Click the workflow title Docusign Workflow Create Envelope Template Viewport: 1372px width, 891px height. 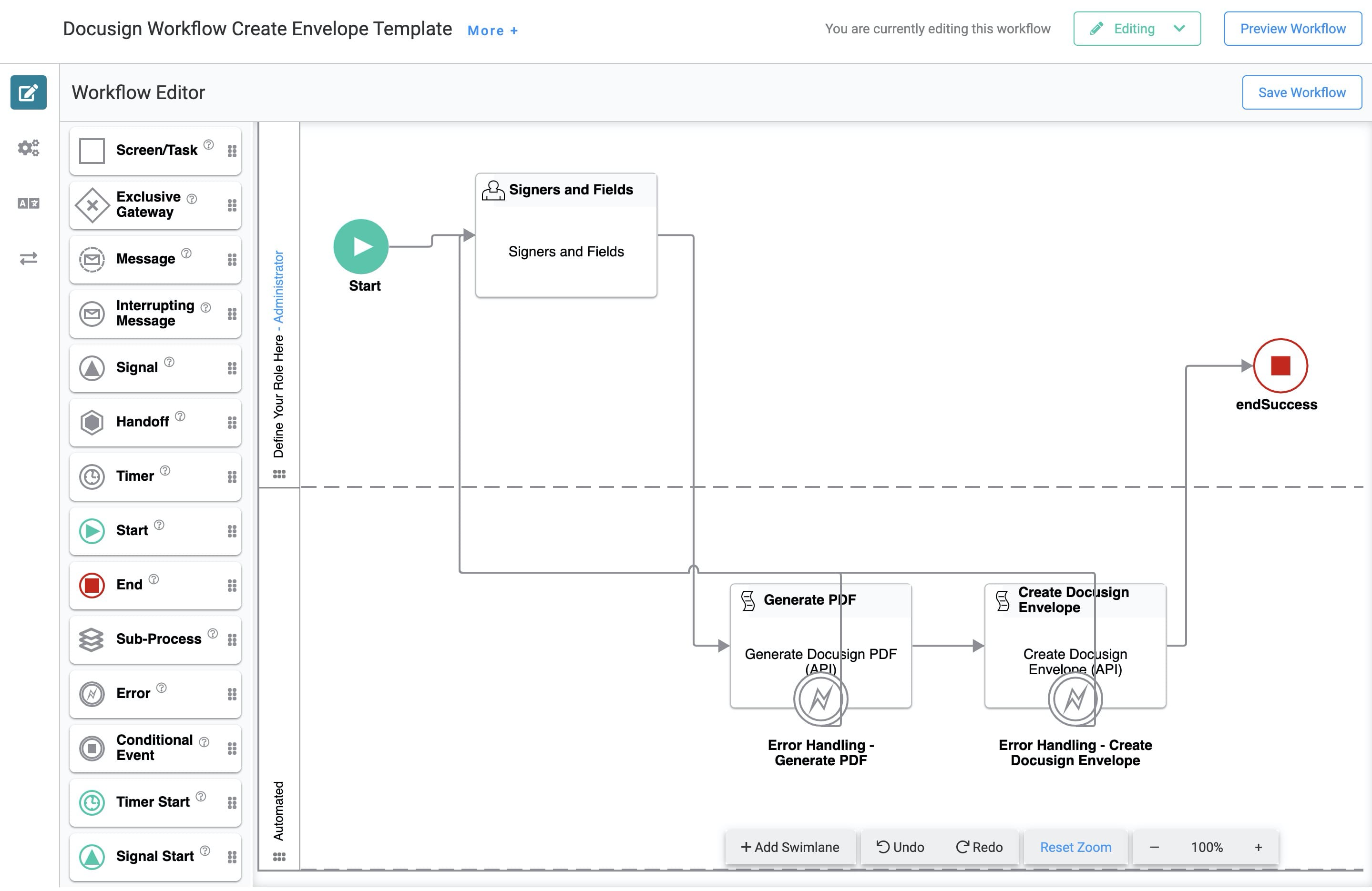257,28
